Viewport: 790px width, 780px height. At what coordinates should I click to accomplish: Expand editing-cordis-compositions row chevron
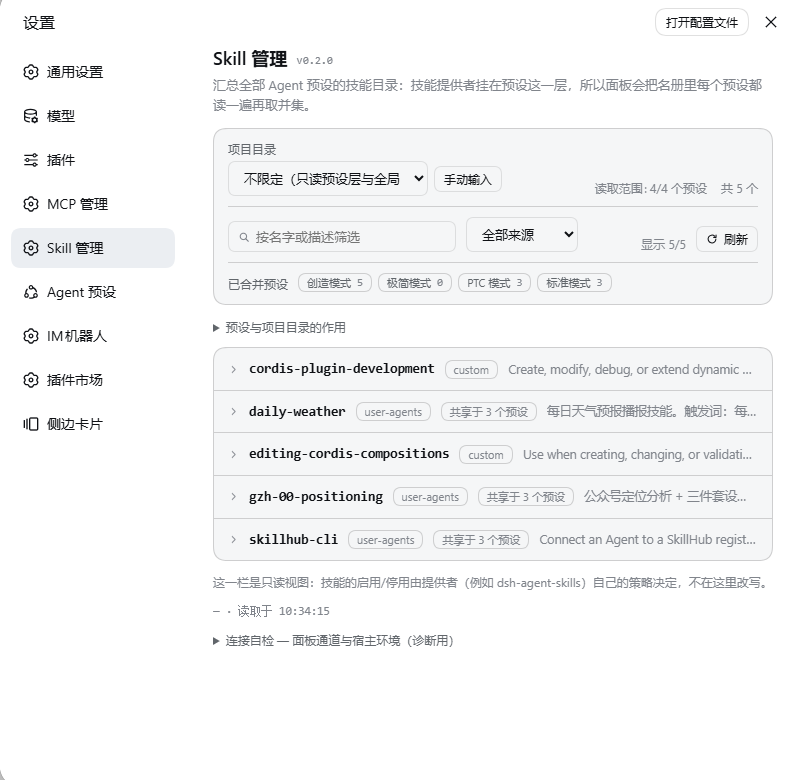coord(233,454)
